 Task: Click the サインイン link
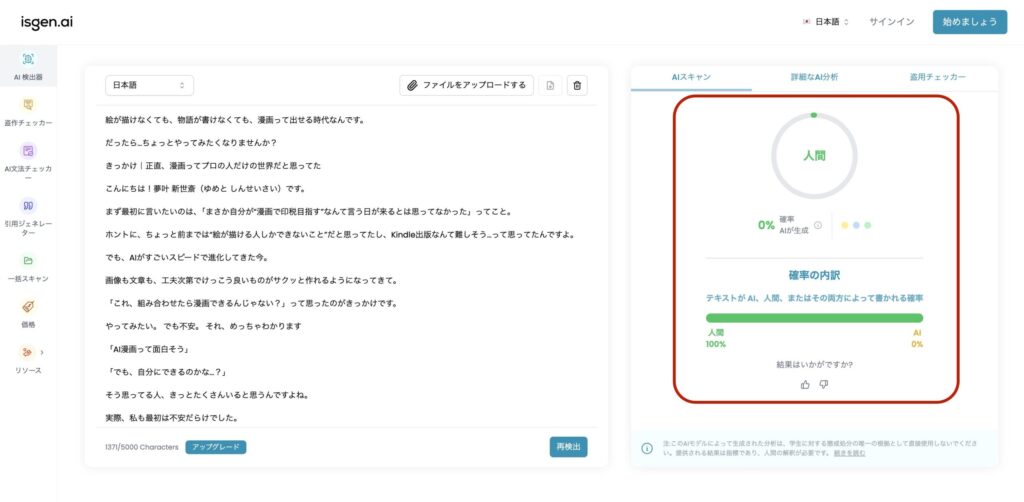[x=891, y=22]
